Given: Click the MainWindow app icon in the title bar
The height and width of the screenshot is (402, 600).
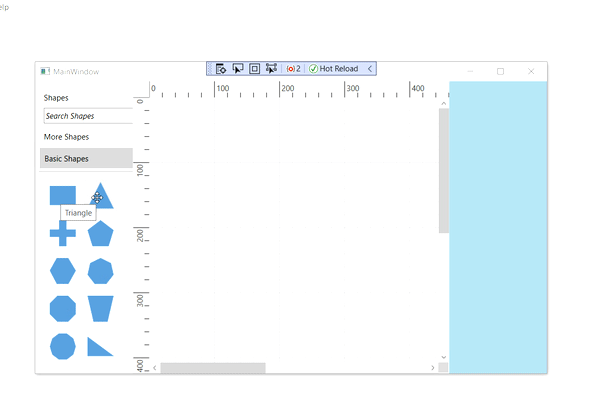Looking at the screenshot, I should click(45, 72).
